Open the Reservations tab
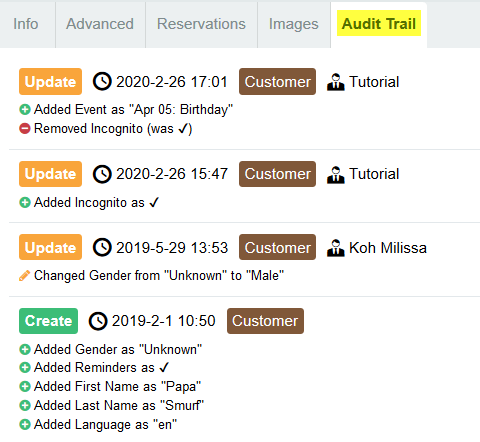480x442 pixels. click(201, 24)
